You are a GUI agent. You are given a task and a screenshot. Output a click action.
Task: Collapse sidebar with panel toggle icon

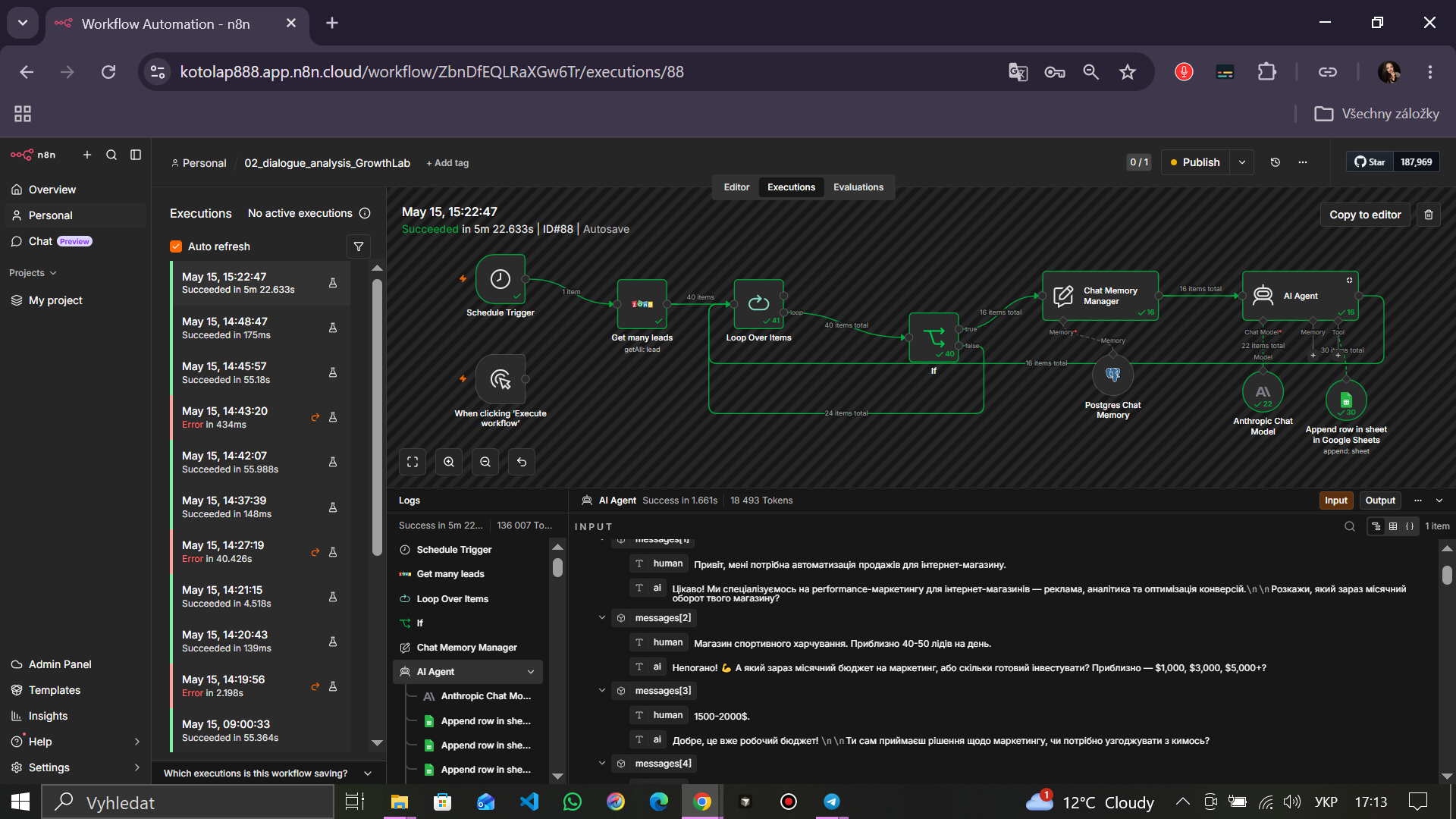click(136, 155)
